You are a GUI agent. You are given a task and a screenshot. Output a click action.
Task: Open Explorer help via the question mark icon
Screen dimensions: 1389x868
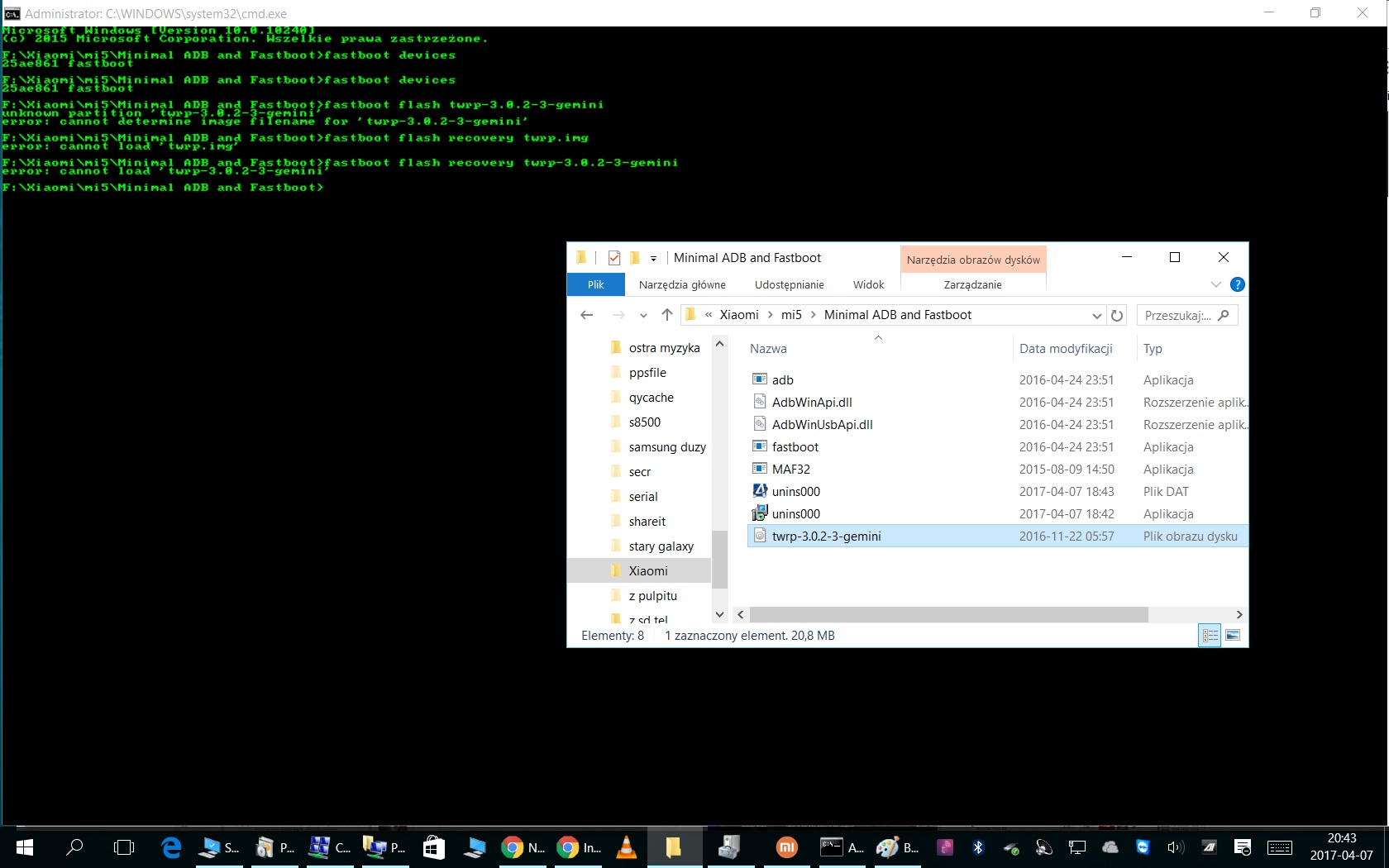tap(1237, 284)
